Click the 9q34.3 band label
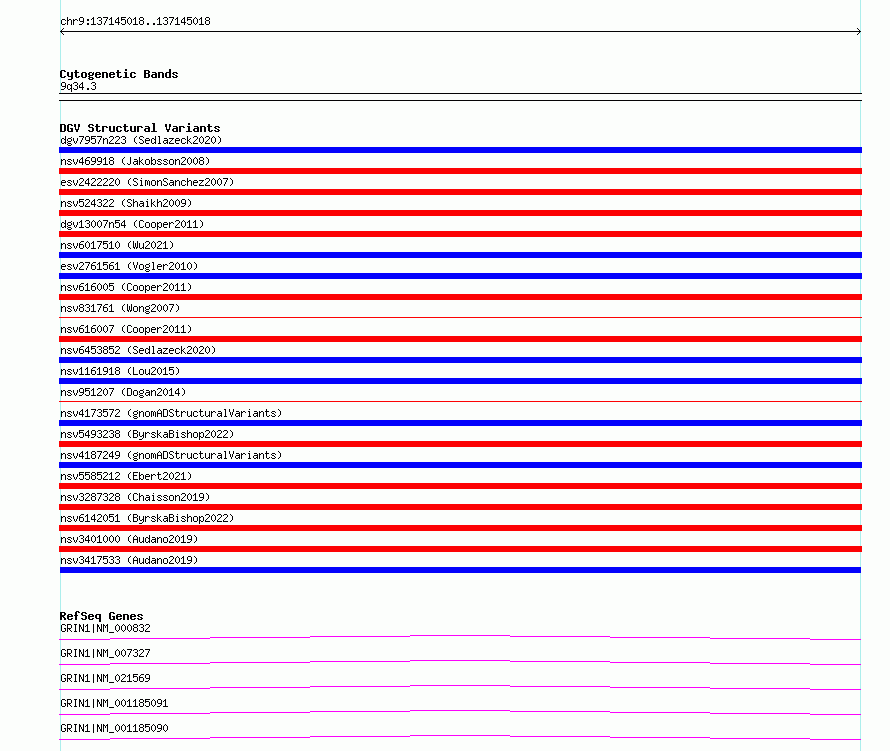The height and width of the screenshot is (751, 890). (x=78, y=86)
